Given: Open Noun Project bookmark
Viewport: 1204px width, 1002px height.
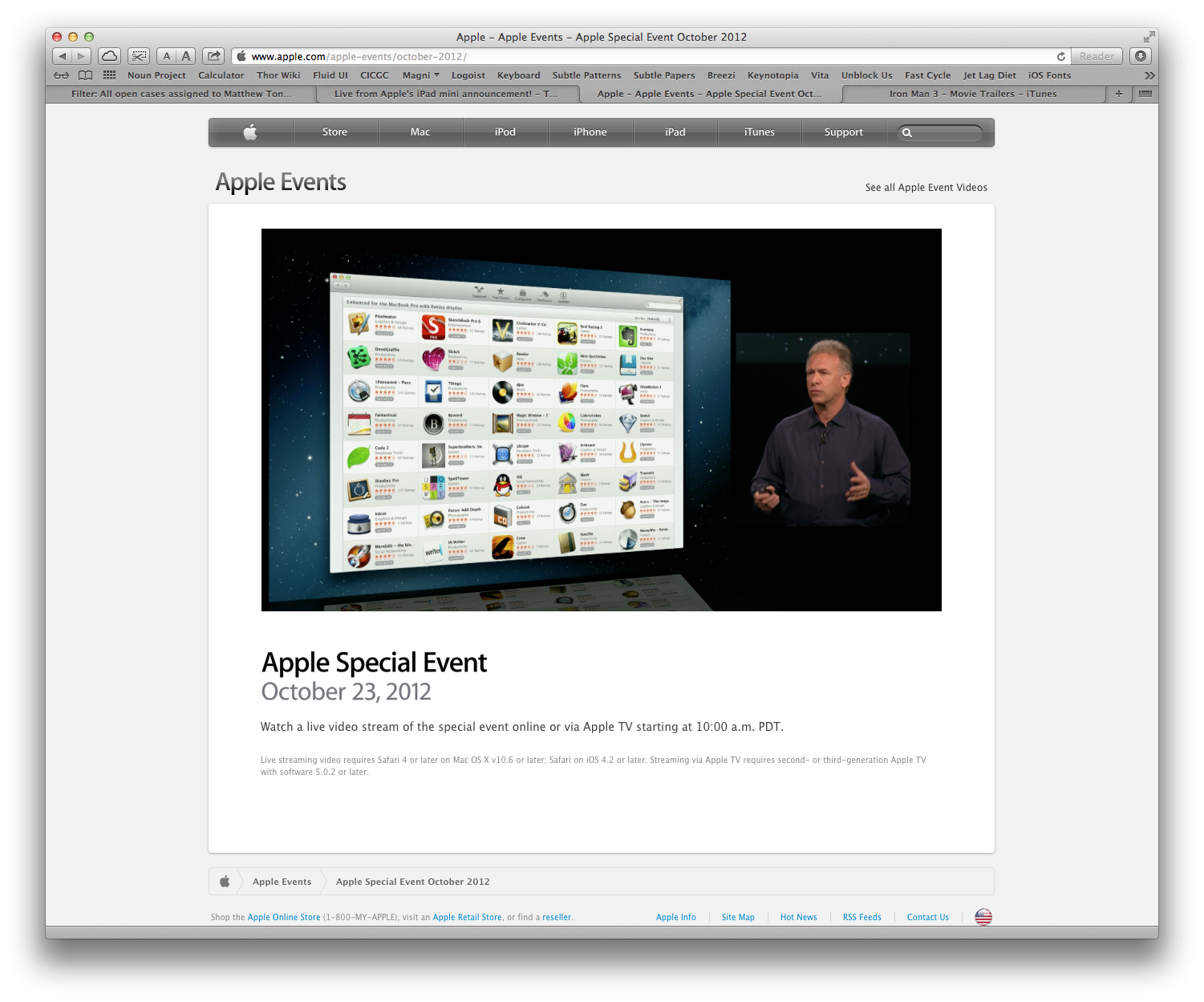Looking at the screenshot, I should point(156,75).
